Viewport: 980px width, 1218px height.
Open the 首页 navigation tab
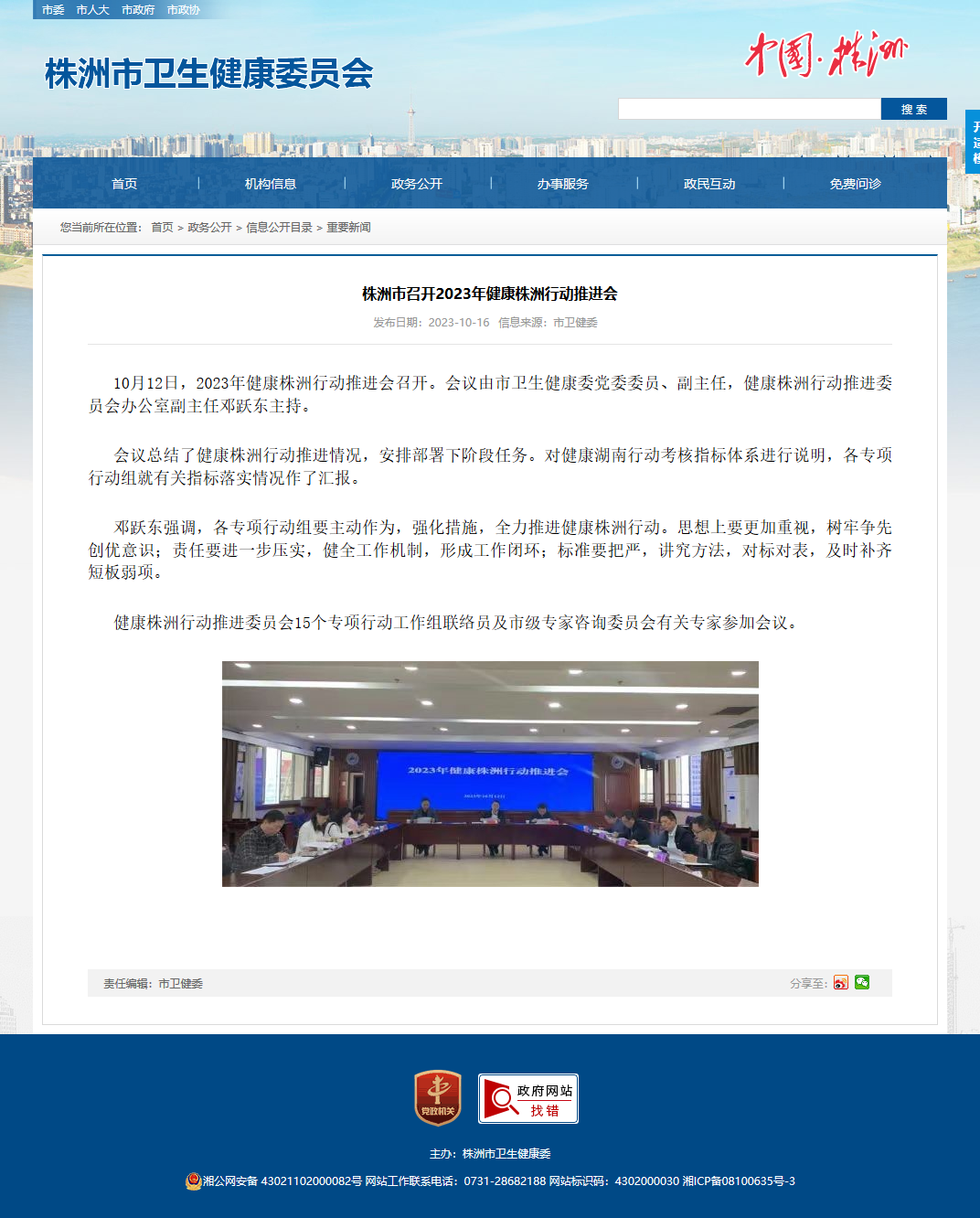[x=124, y=184]
